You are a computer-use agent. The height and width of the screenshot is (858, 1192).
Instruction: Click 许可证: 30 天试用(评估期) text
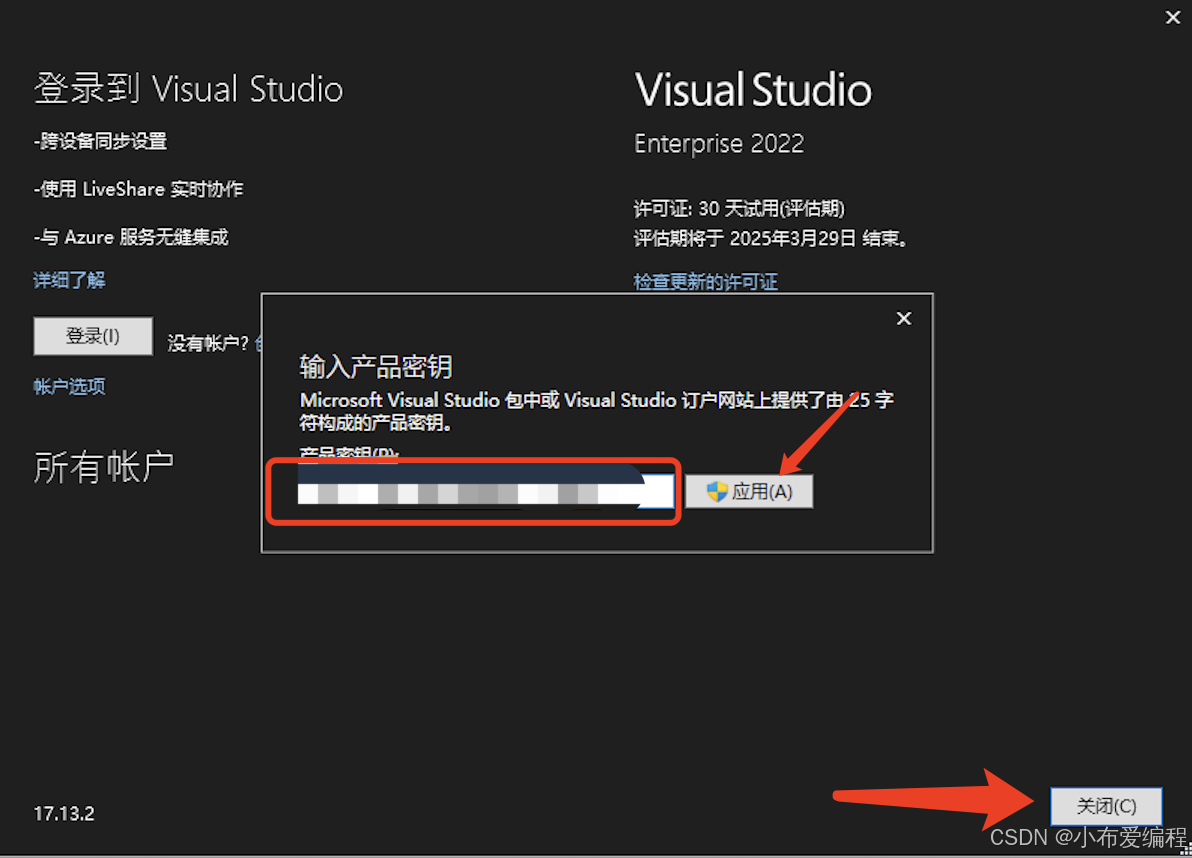(x=739, y=208)
